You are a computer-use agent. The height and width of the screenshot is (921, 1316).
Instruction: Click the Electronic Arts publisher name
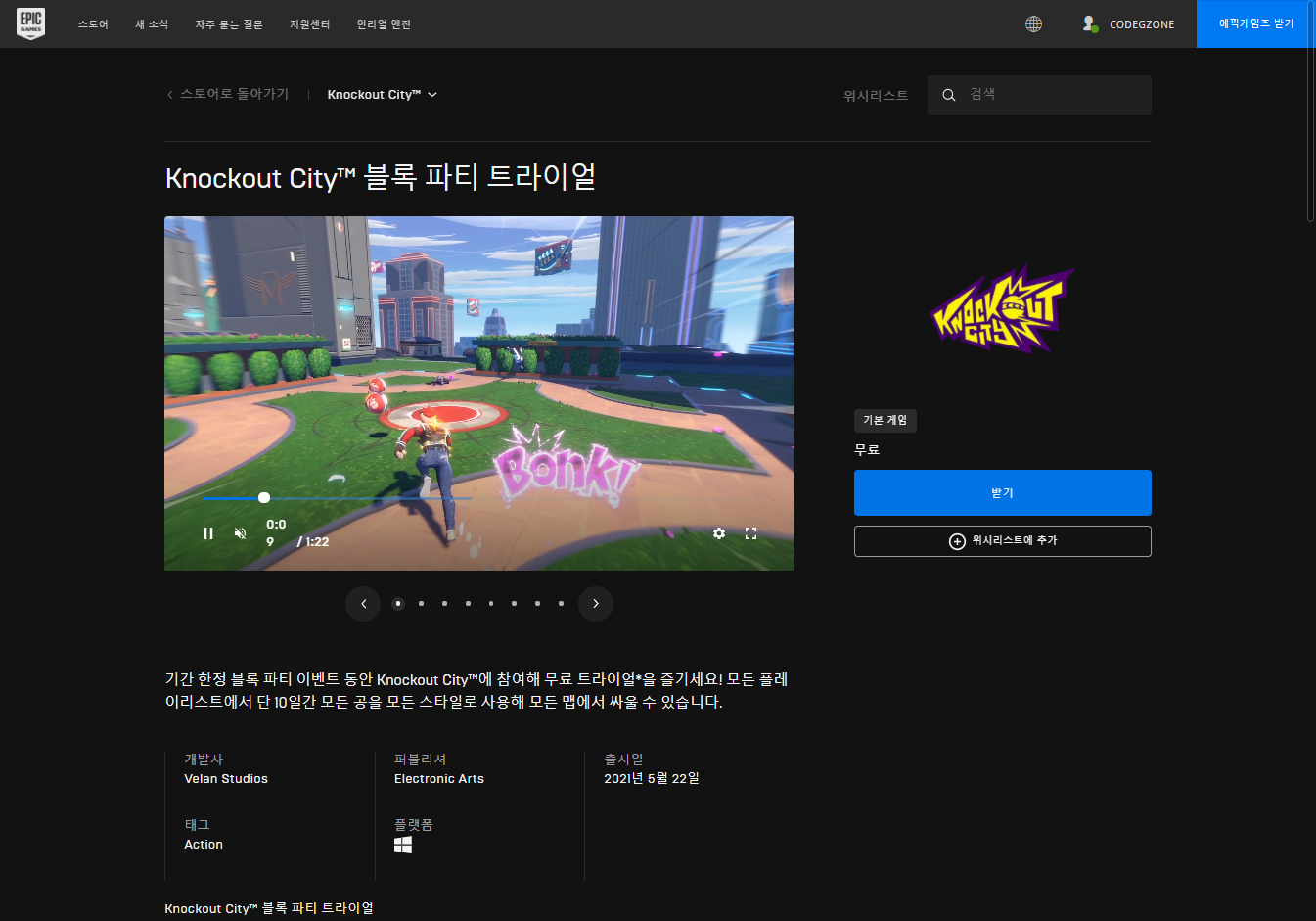click(x=439, y=779)
